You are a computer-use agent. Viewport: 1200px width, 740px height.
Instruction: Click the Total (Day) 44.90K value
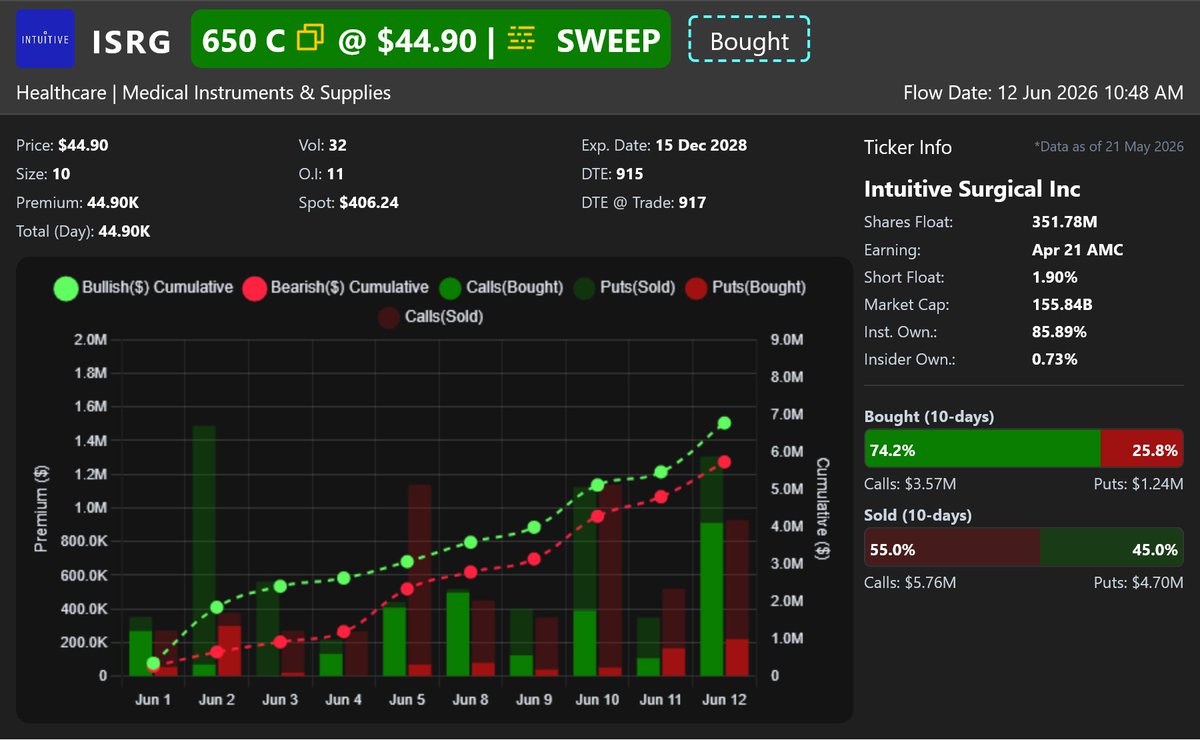(123, 231)
